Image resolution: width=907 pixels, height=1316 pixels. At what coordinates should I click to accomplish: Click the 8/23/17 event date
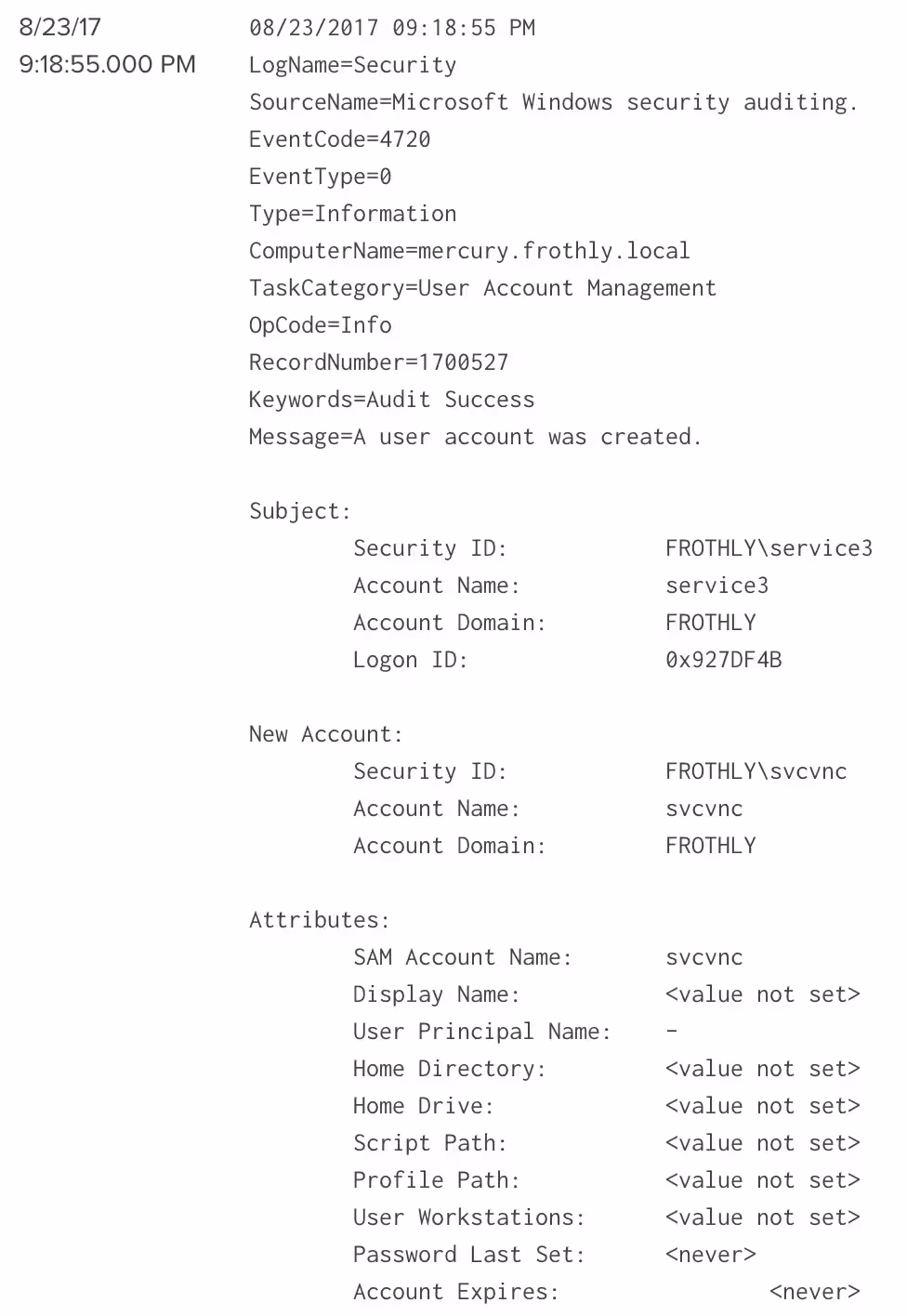pyautogui.click(x=59, y=27)
